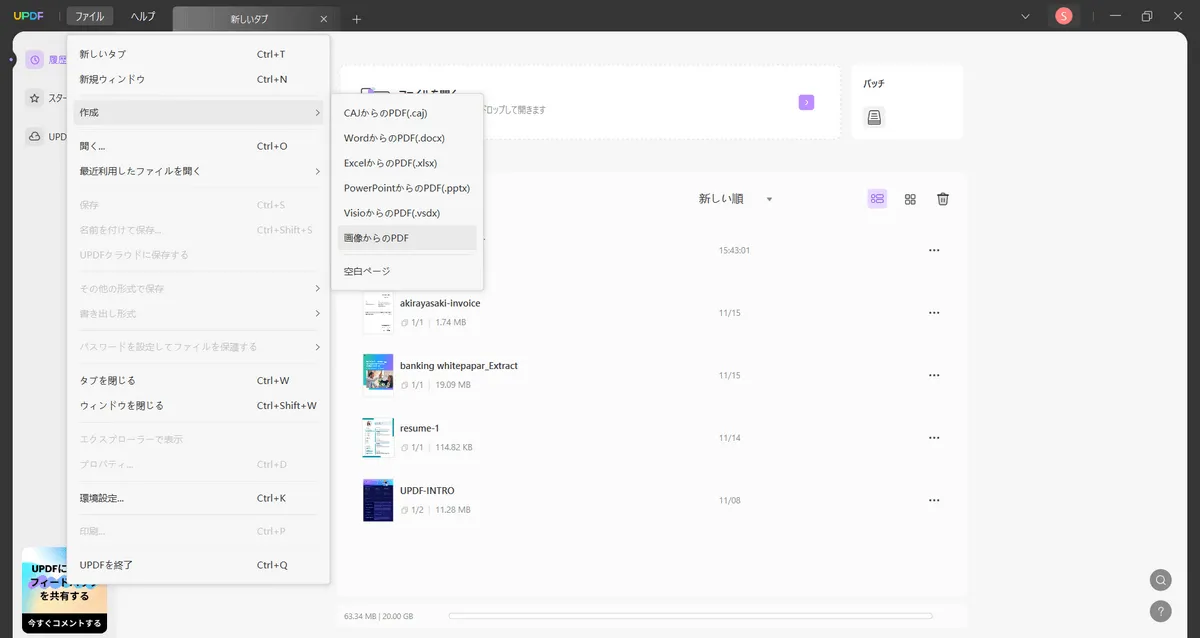Select 新規ウィンドウ menu entry

coord(198,79)
